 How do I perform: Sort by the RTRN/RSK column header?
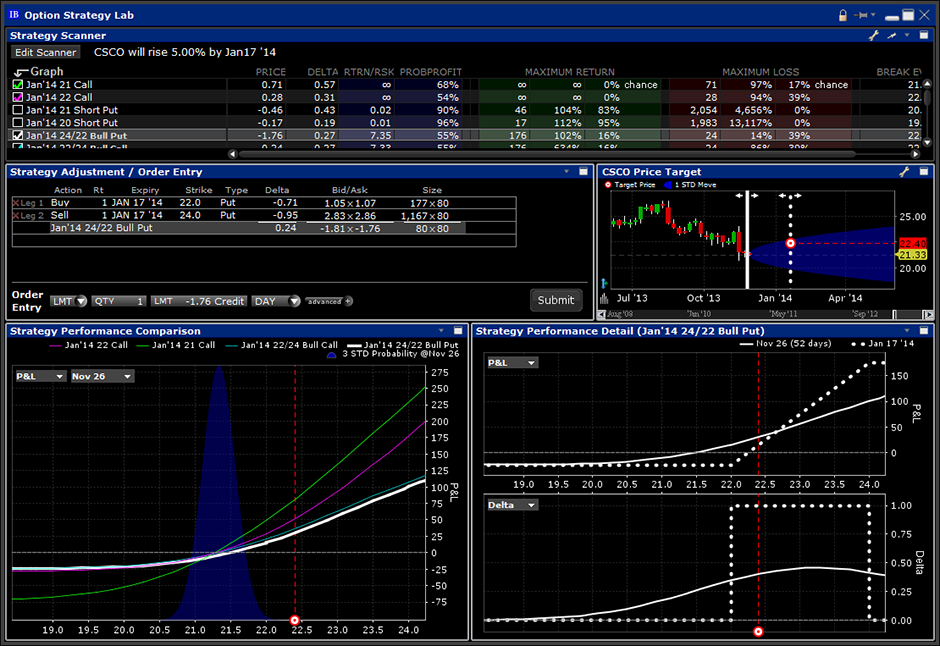pyautogui.click(x=369, y=72)
